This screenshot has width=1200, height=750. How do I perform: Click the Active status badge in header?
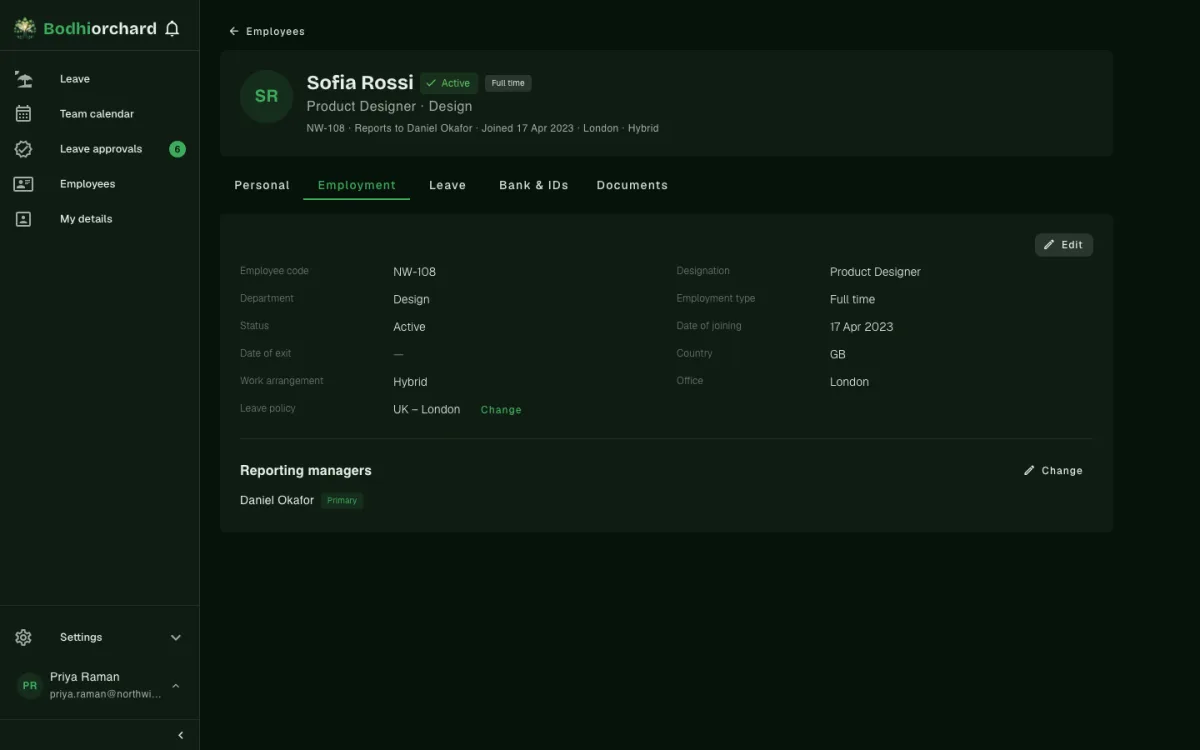449,83
